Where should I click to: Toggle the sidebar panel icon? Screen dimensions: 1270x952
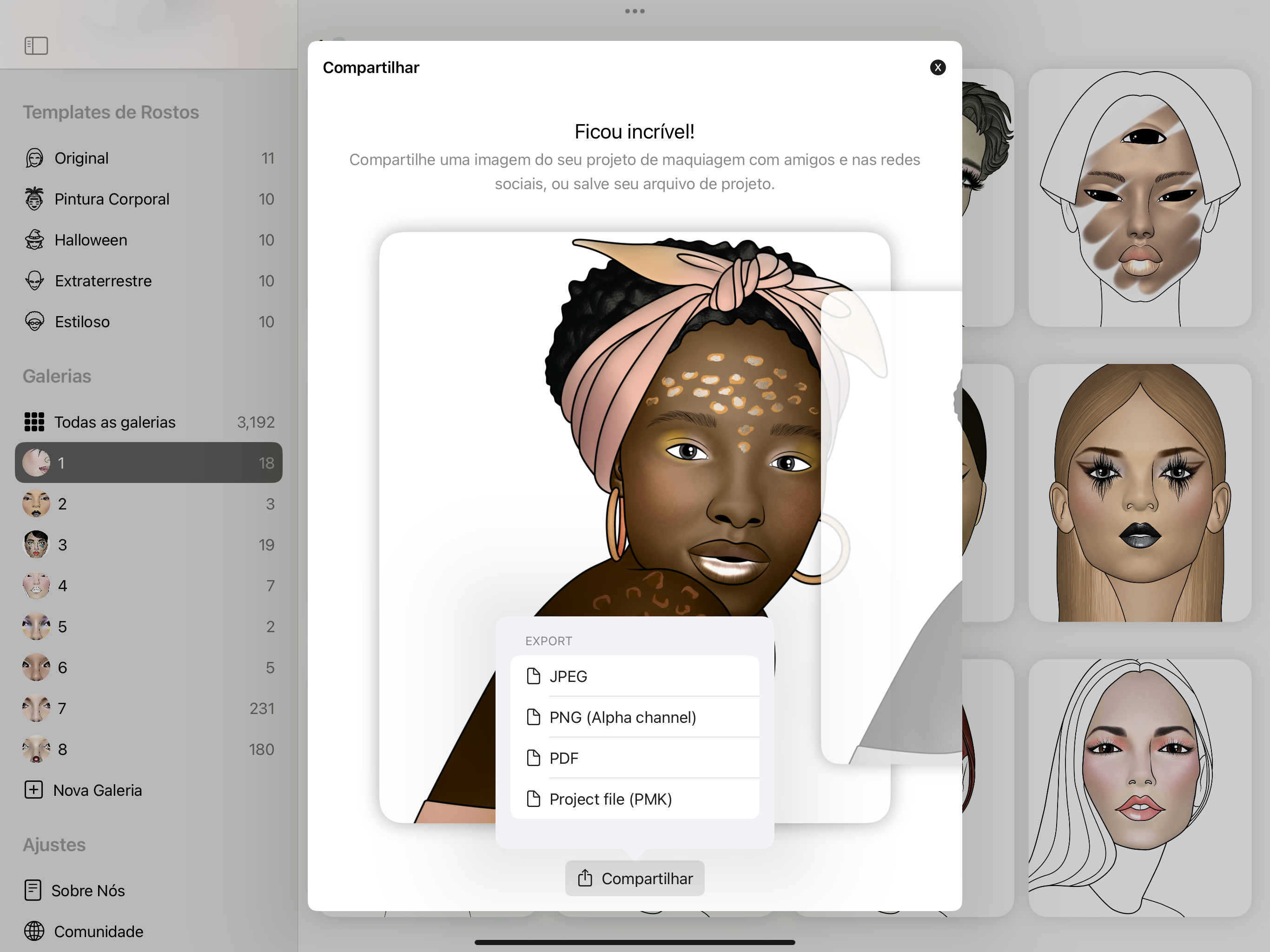click(36, 46)
